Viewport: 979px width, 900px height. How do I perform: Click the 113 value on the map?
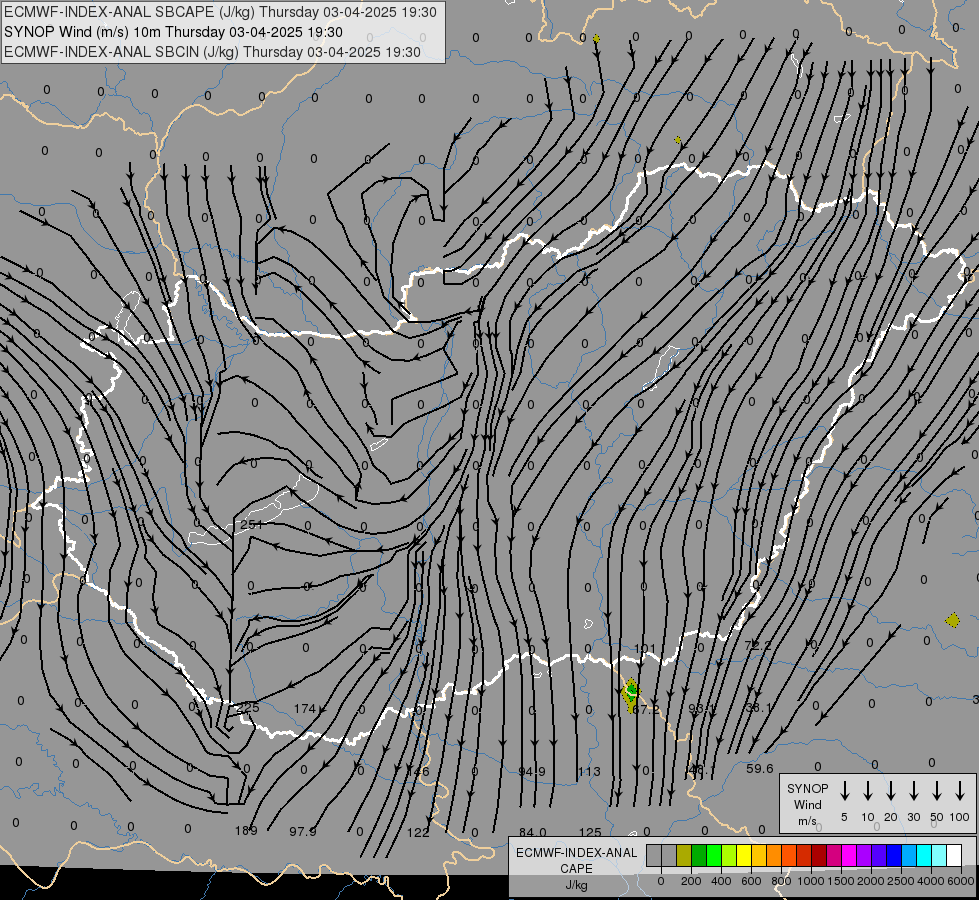click(589, 771)
